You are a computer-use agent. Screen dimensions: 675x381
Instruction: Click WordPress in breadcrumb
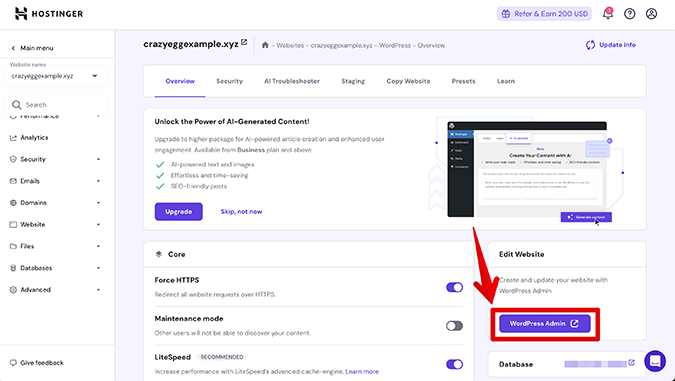[x=395, y=45]
